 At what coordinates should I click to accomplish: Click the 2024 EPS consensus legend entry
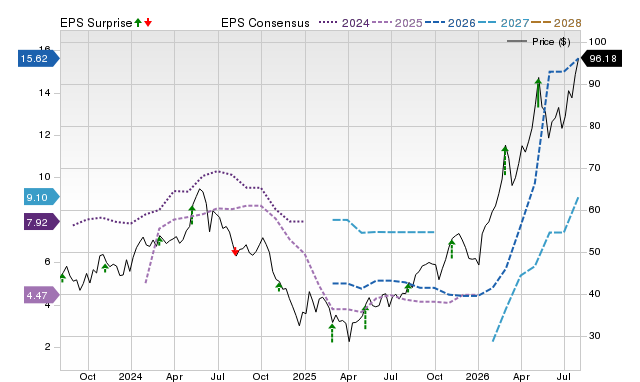pyautogui.click(x=344, y=23)
